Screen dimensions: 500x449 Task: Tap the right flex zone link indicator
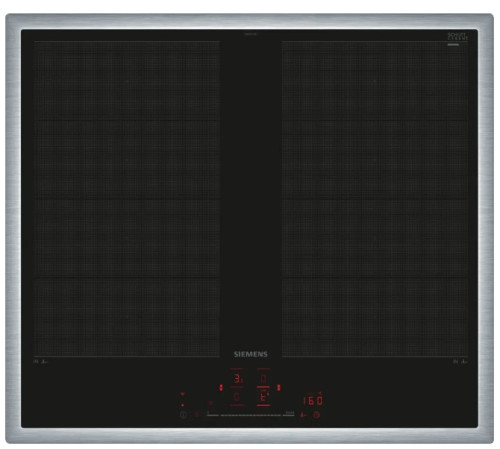pos(279,388)
